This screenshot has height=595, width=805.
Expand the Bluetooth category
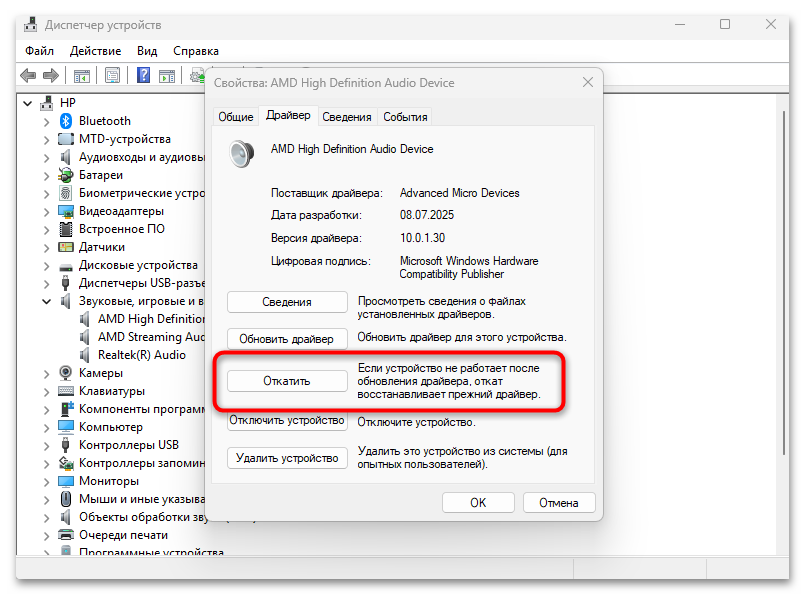pos(47,122)
